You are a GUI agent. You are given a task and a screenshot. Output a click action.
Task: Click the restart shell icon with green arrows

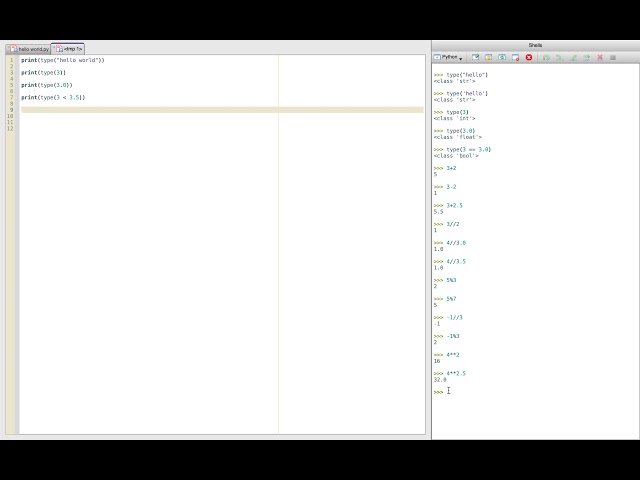[502, 58]
